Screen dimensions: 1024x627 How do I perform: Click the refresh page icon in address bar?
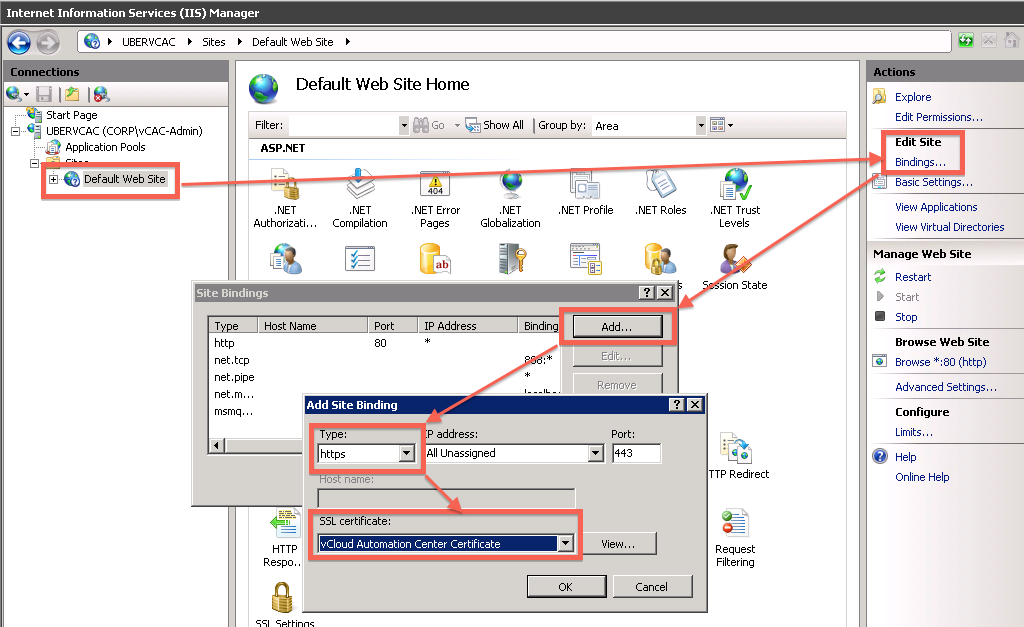tap(965, 41)
